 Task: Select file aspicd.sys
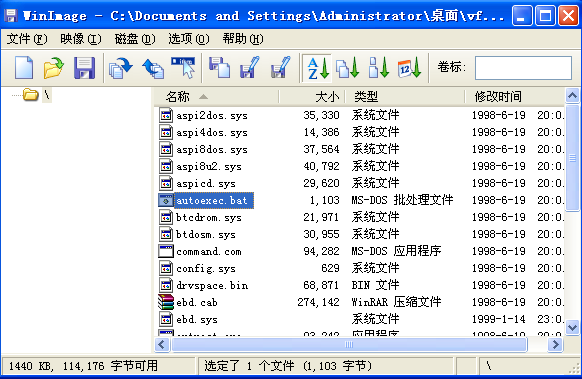206,184
